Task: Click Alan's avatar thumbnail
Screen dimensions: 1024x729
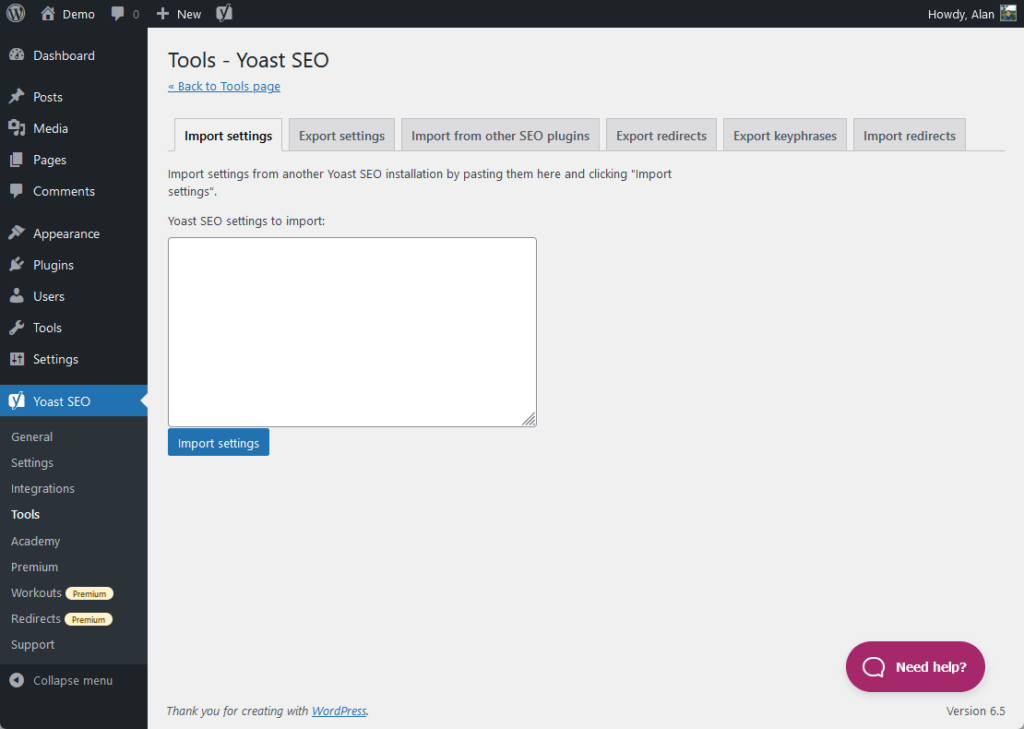Action: click(x=1008, y=14)
